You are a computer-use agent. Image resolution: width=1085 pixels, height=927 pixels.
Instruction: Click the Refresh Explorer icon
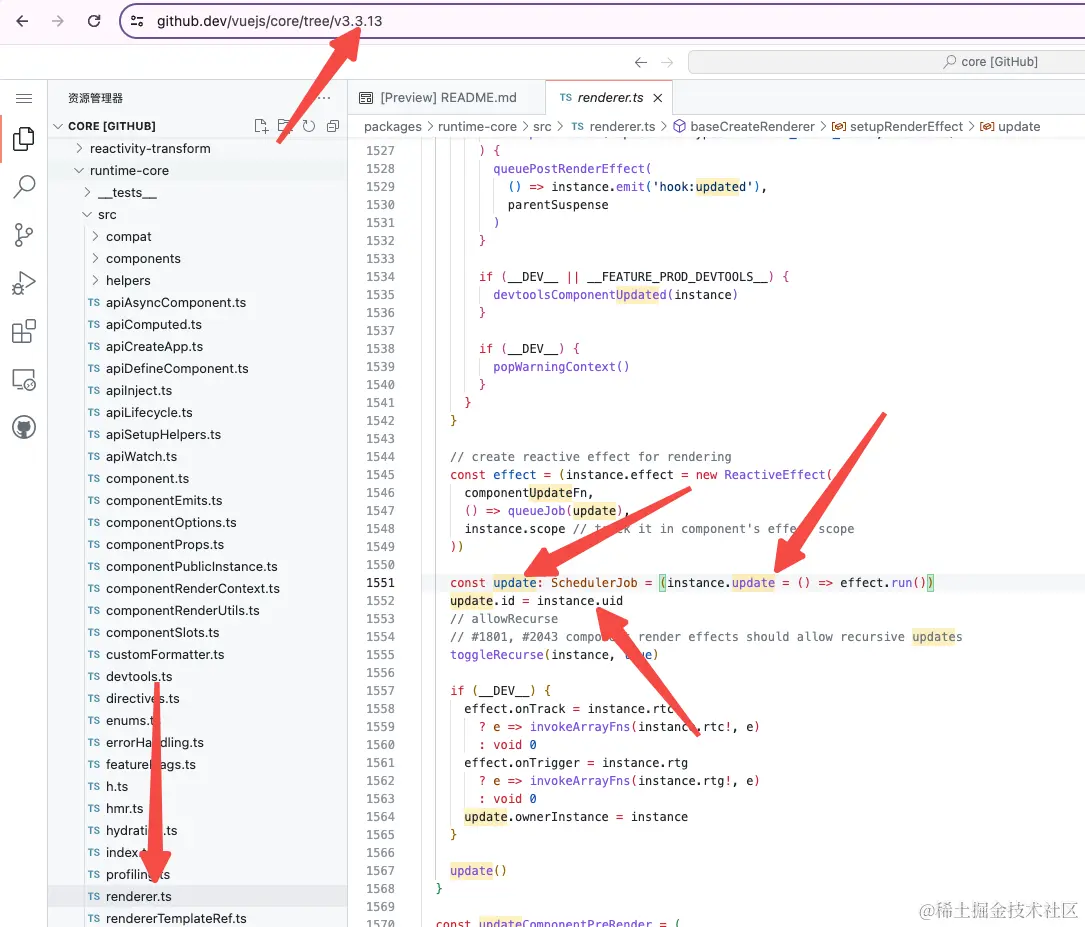[x=309, y=126]
